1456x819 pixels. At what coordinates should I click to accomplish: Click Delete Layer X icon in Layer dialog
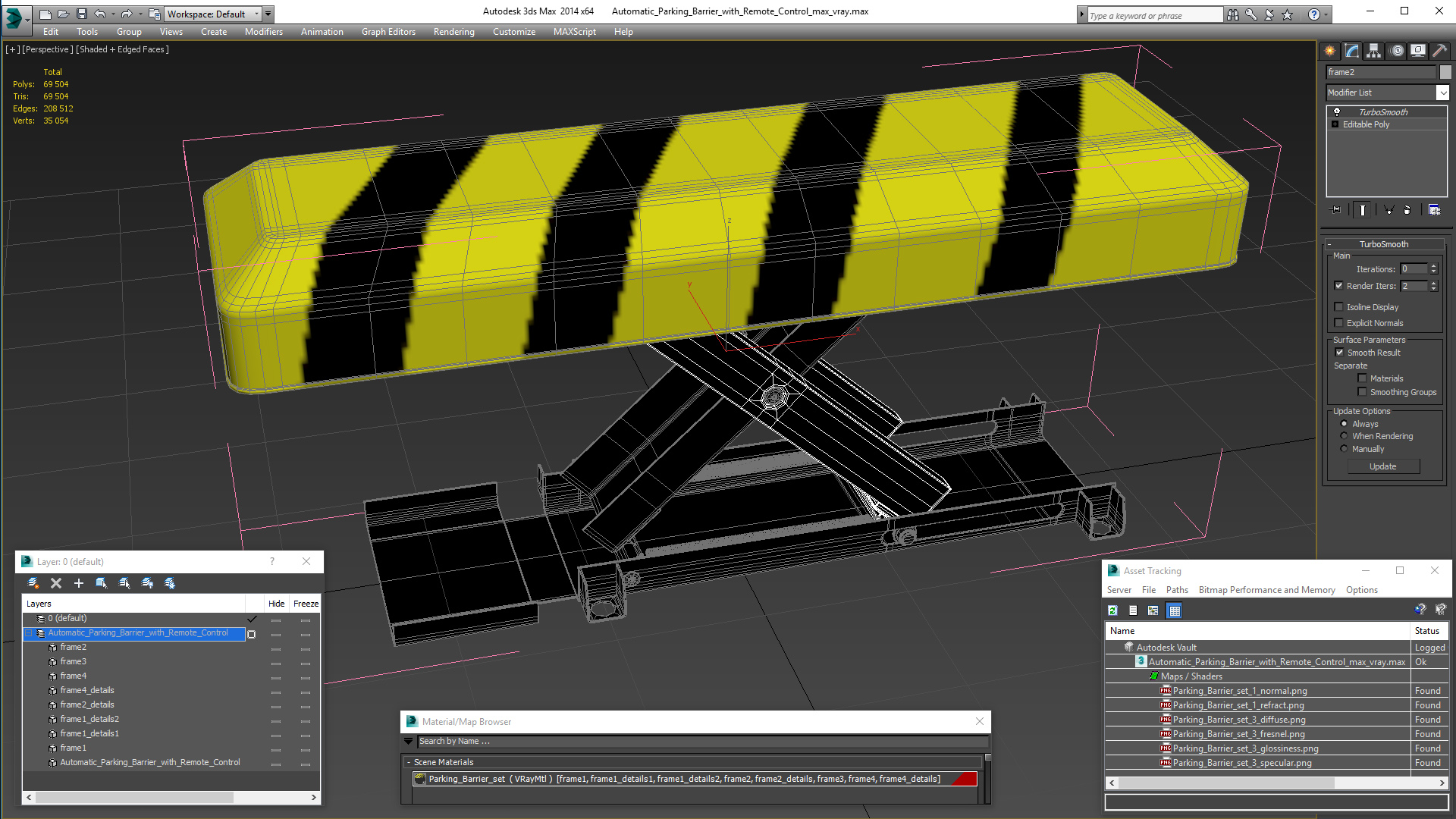coord(56,583)
